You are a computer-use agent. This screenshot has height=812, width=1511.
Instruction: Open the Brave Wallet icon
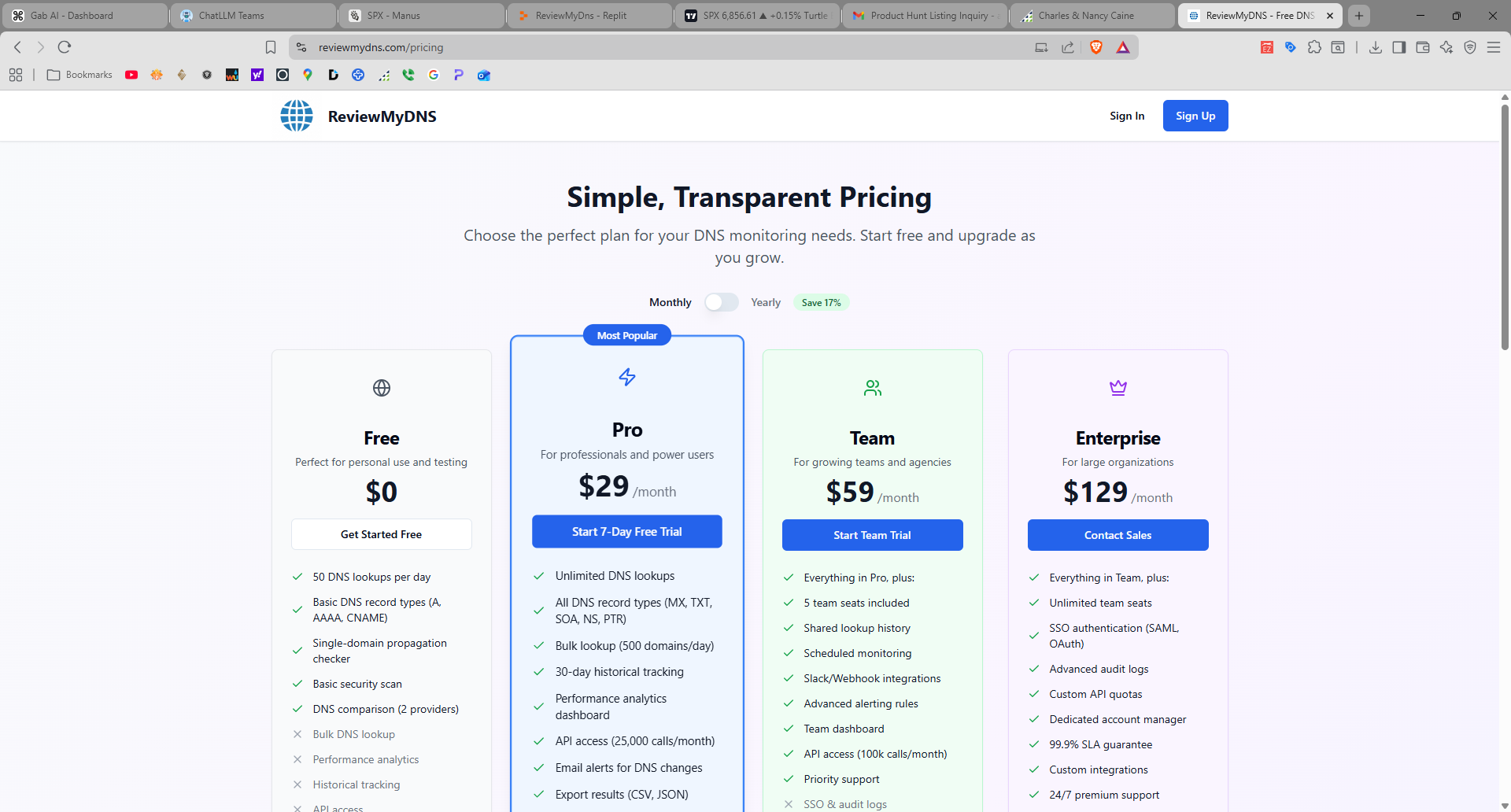[1423, 46]
